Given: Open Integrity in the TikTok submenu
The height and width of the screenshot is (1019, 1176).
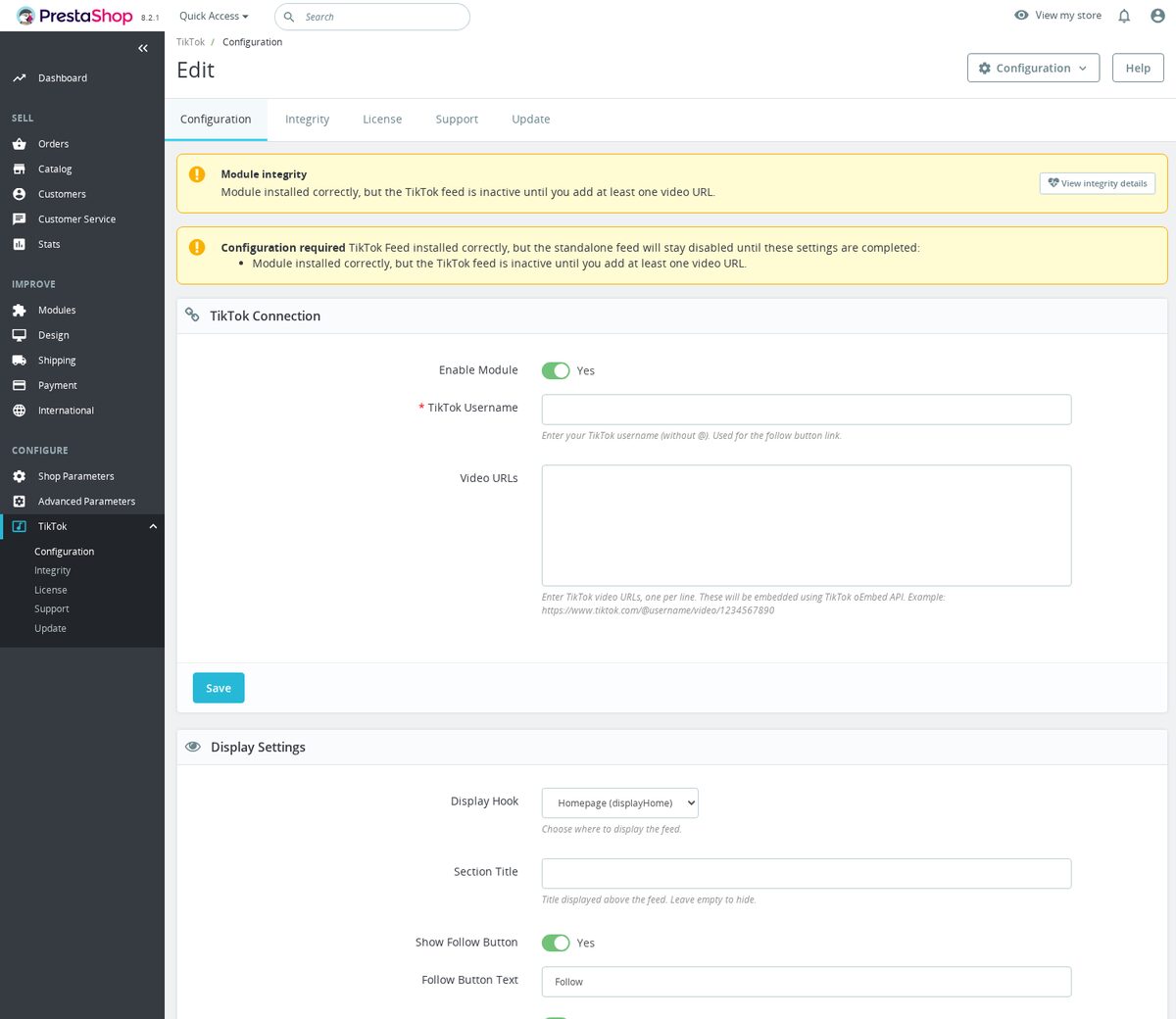Looking at the screenshot, I should pos(53,570).
